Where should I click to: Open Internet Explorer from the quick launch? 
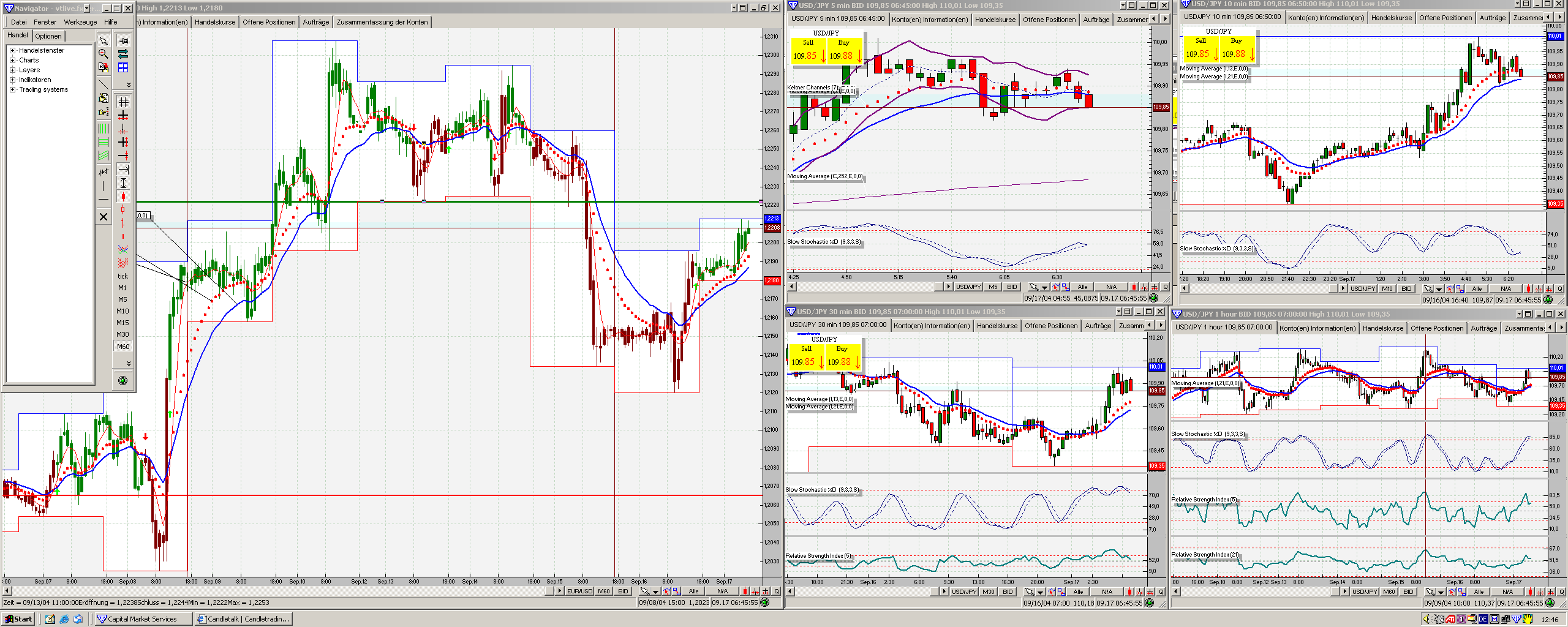(x=64, y=619)
